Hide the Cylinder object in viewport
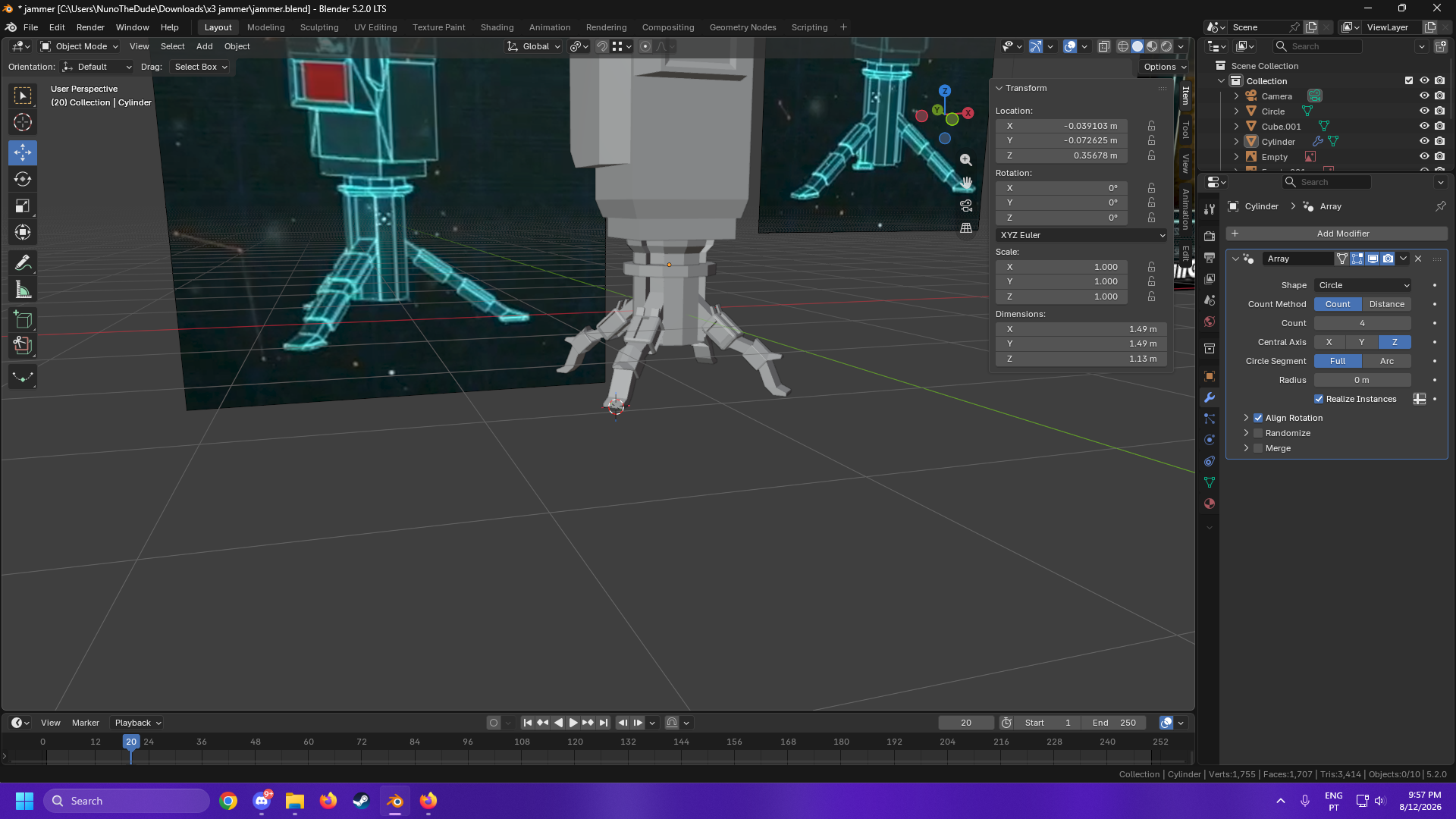1456x819 pixels. coord(1424,142)
